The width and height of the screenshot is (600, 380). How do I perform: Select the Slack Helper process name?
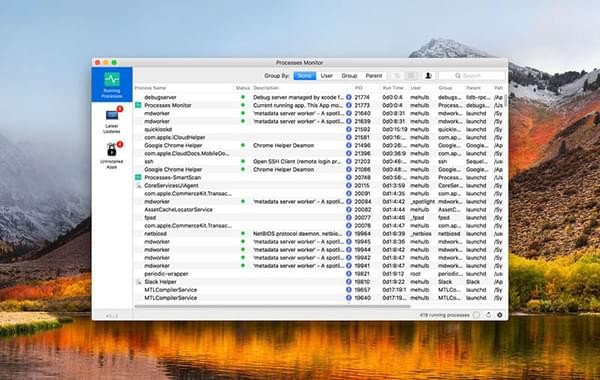[x=160, y=282]
